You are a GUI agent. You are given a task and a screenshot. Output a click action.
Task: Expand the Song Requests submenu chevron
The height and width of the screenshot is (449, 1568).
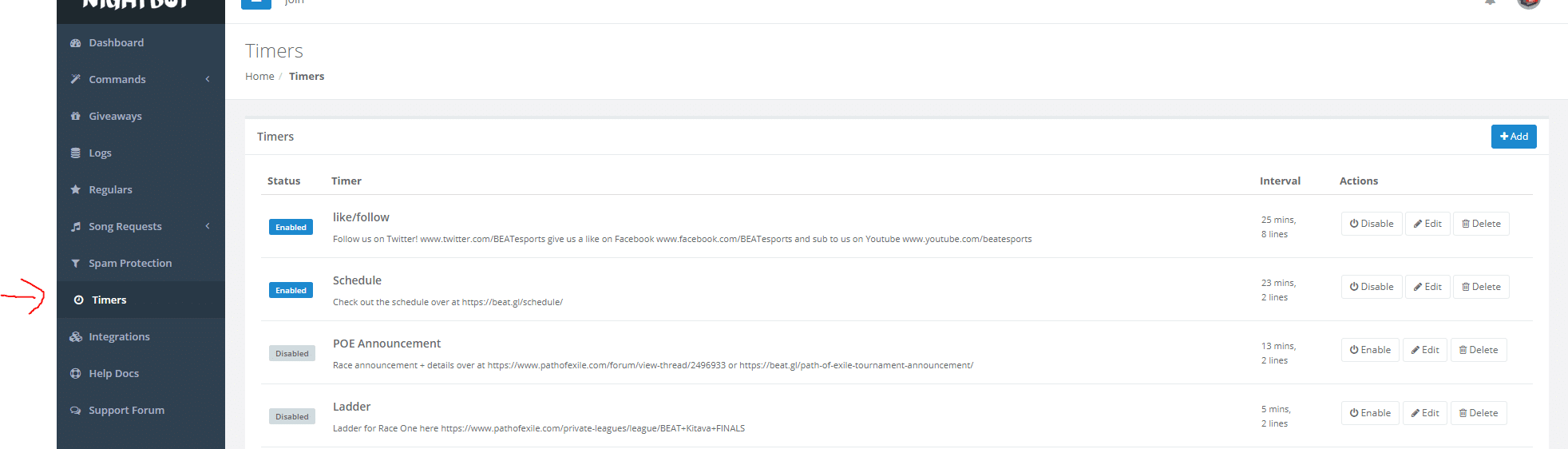coord(208,226)
